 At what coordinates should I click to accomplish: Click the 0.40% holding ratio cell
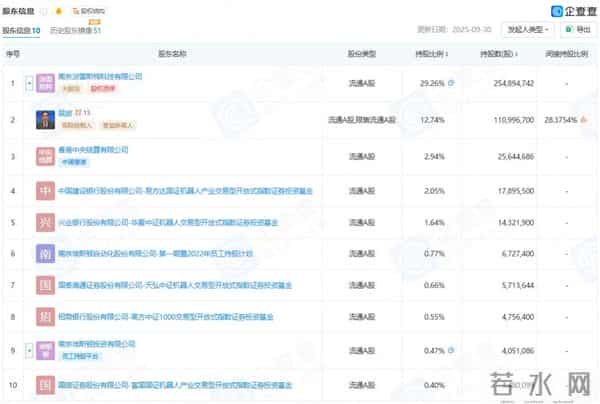(434, 385)
